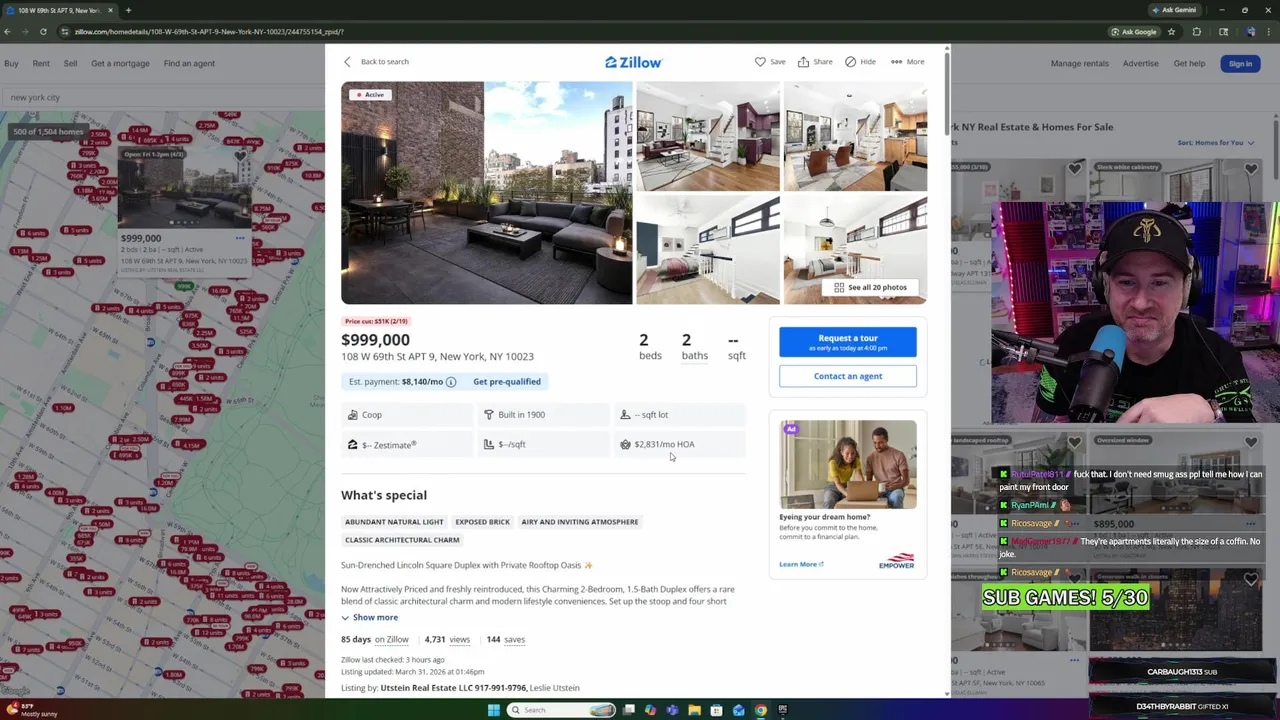
Task: Hide this listing with the Hide icon
Action: click(x=850, y=62)
